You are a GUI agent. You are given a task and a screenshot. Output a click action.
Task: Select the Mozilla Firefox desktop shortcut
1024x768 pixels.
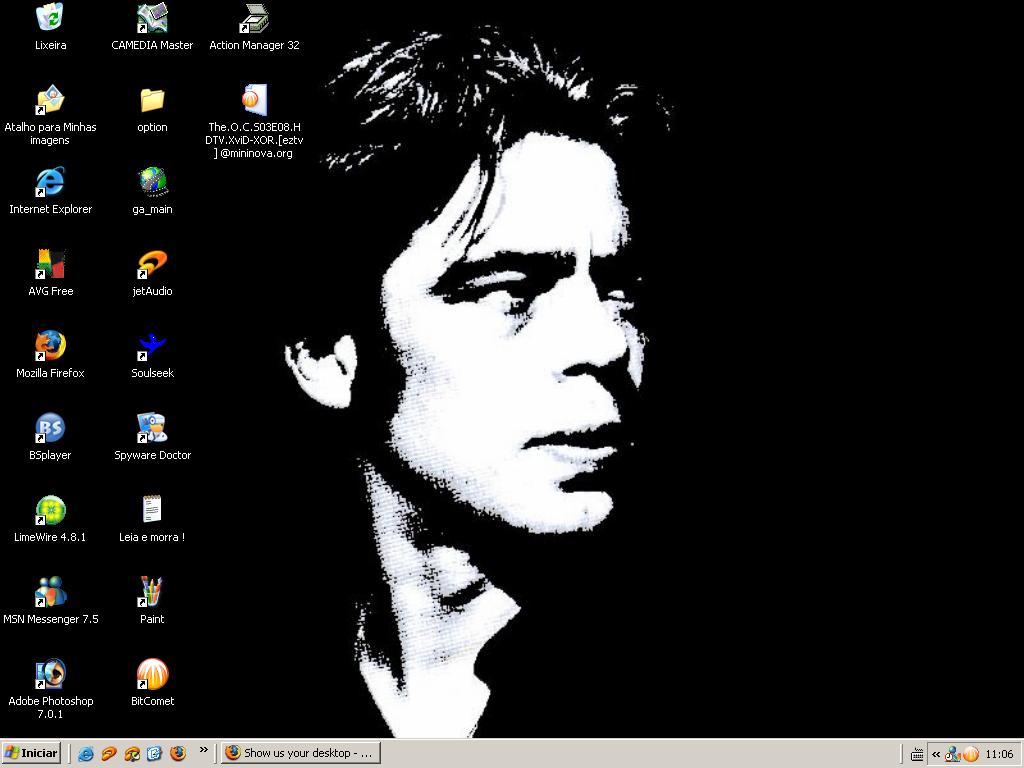pyautogui.click(x=50, y=346)
